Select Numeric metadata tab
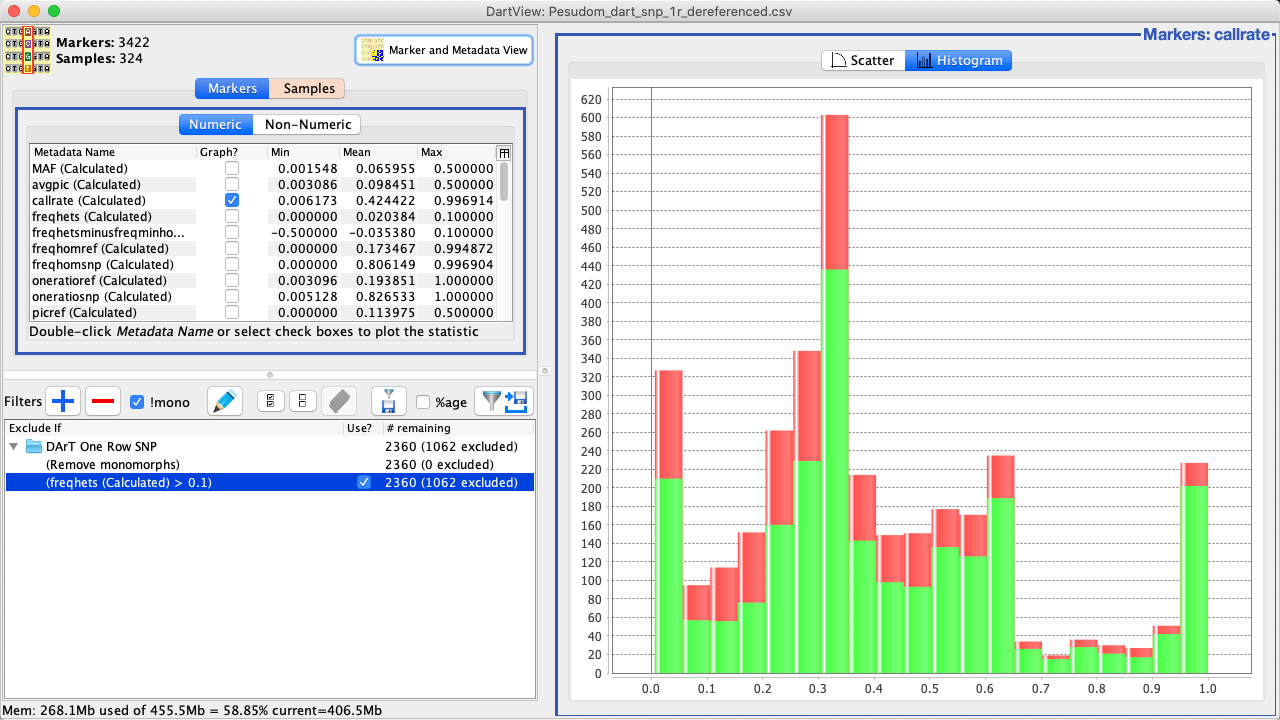Viewport: 1280px width, 720px height. (x=215, y=124)
